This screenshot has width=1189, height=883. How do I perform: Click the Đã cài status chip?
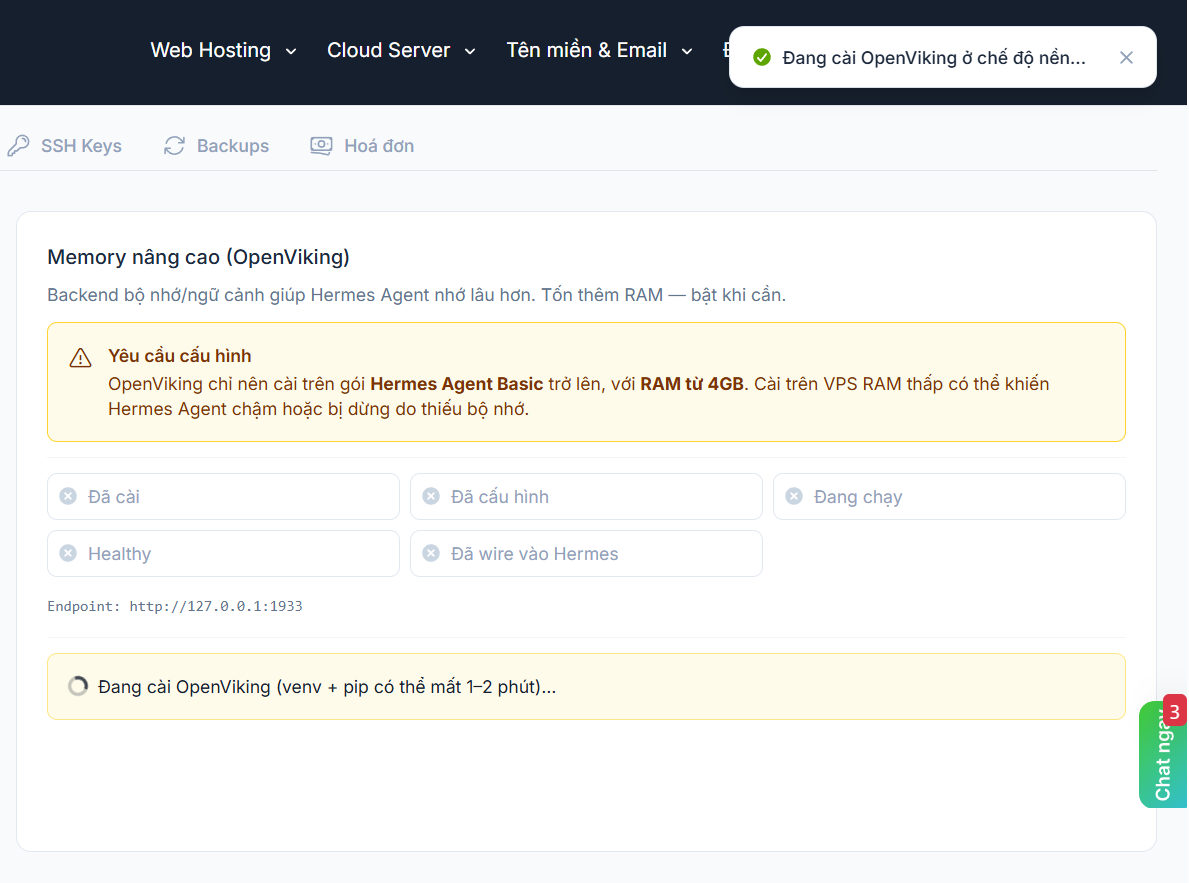[223, 497]
